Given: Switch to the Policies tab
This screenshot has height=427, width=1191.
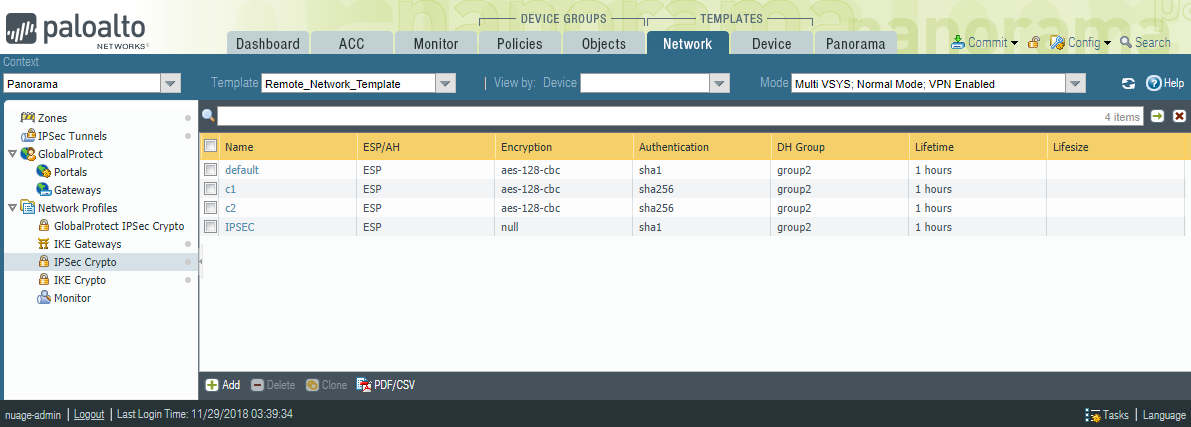Looking at the screenshot, I should (x=519, y=44).
